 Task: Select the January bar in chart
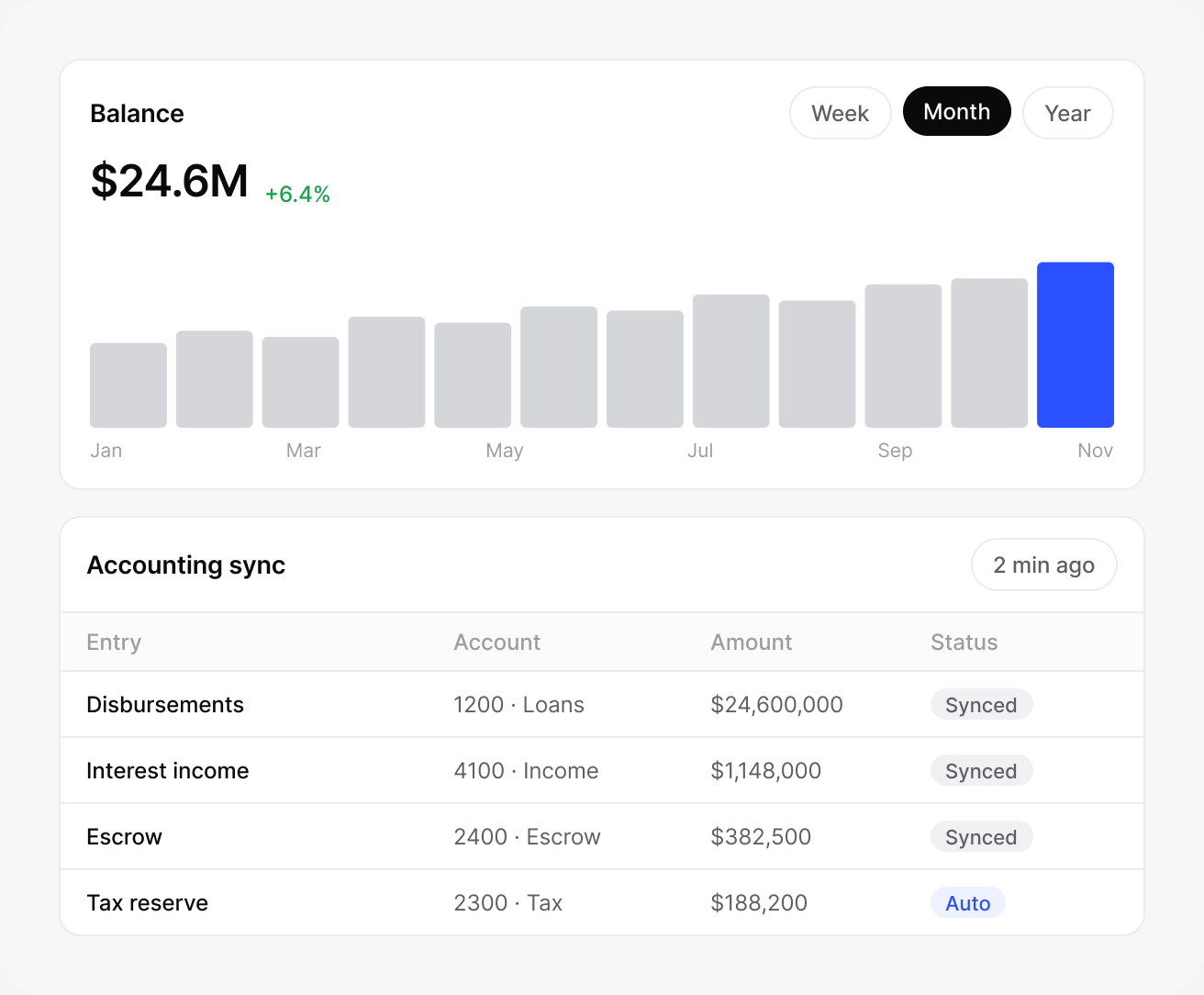(x=128, y=386)
